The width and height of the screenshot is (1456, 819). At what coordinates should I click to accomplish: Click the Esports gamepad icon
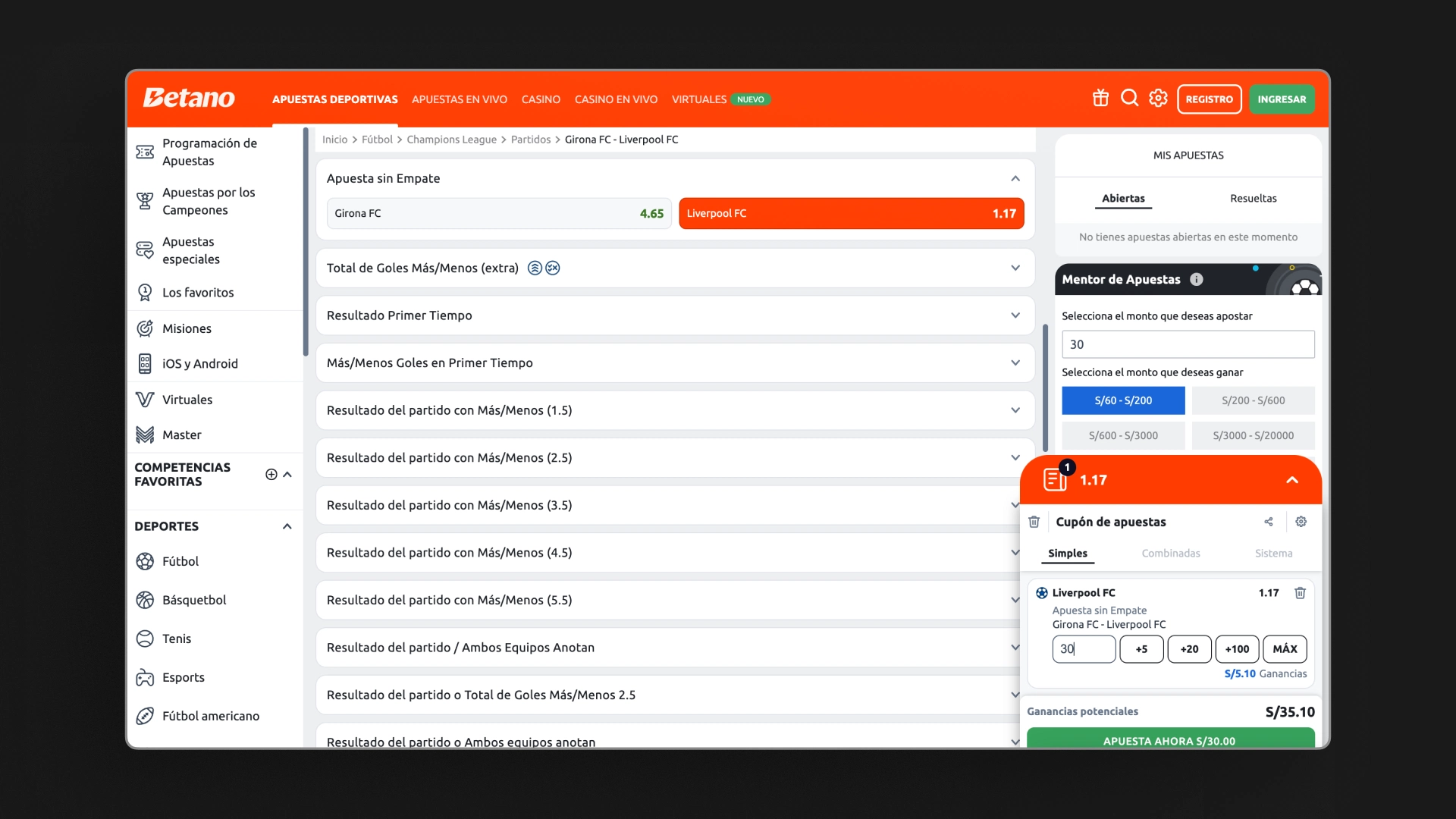145,677
